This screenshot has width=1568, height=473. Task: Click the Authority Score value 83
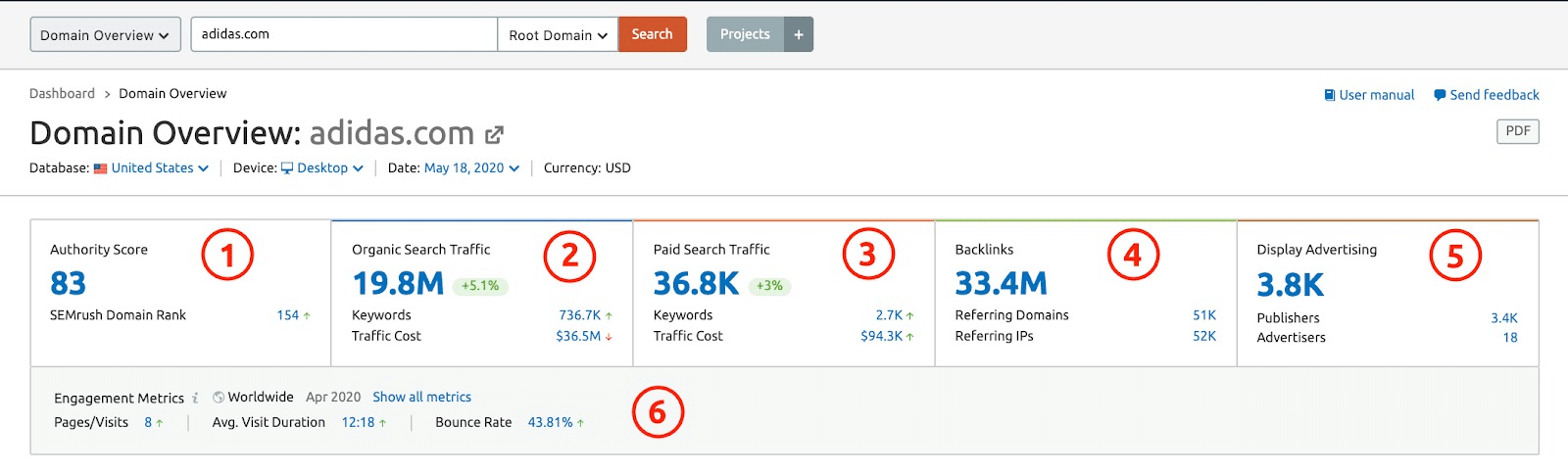coord(69,283)
